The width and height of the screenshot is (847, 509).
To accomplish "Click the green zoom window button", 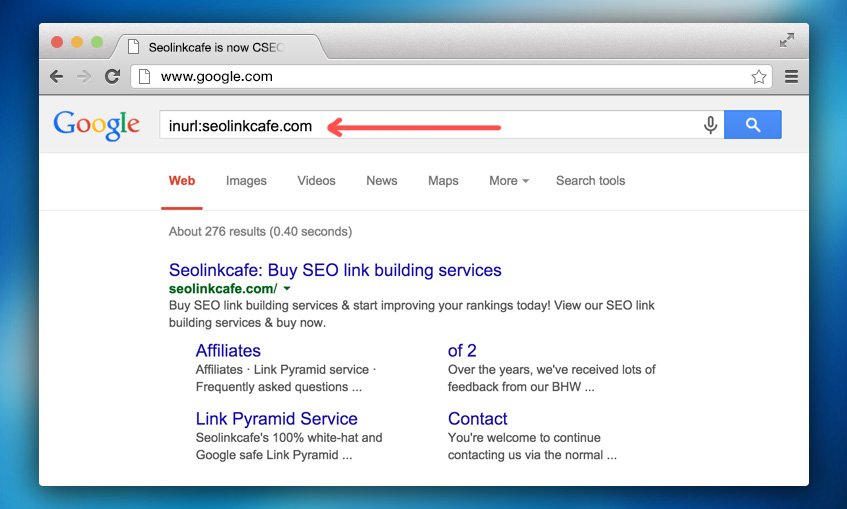I will pyautogui.click(x=97, y=42).
